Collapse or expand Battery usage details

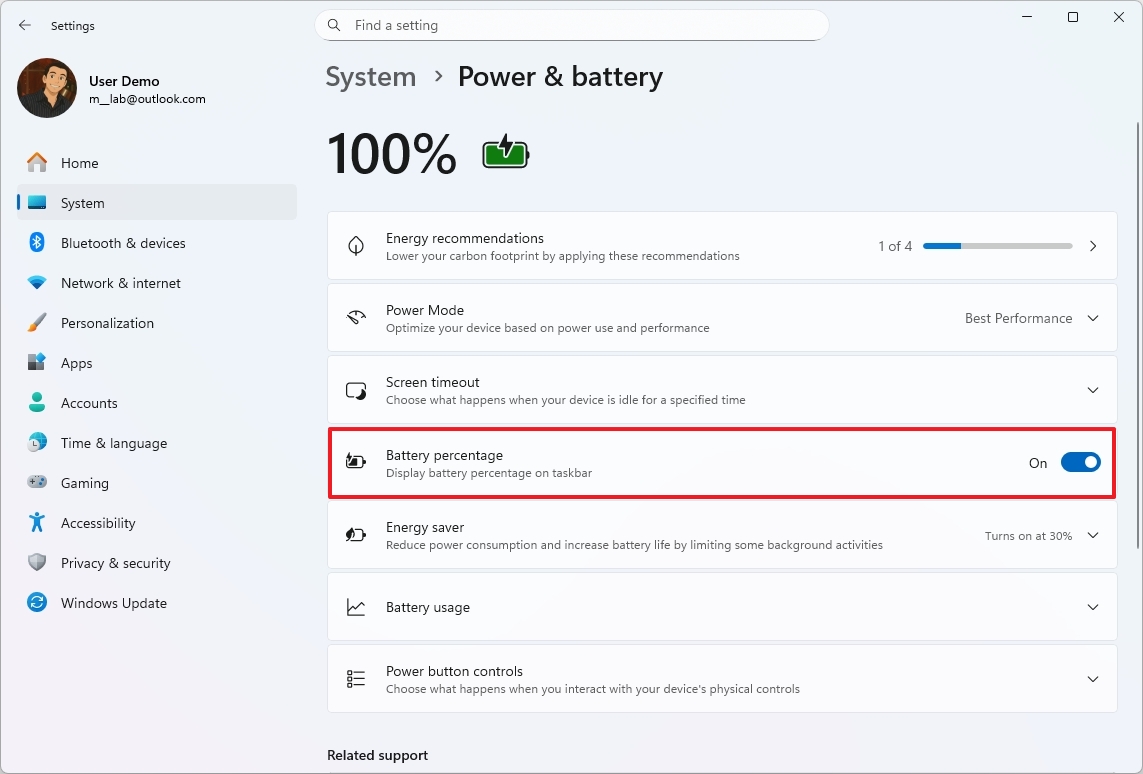click(x=1092, y=606)
